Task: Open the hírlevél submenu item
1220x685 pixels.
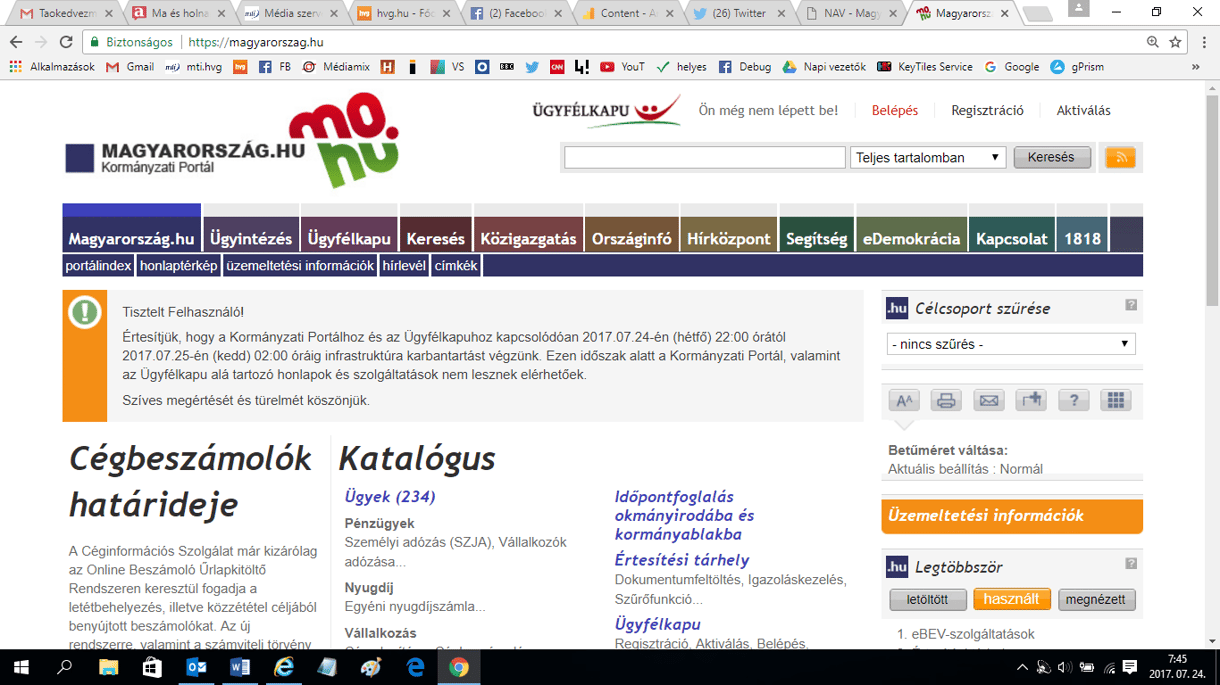Action: pos(404,266)
